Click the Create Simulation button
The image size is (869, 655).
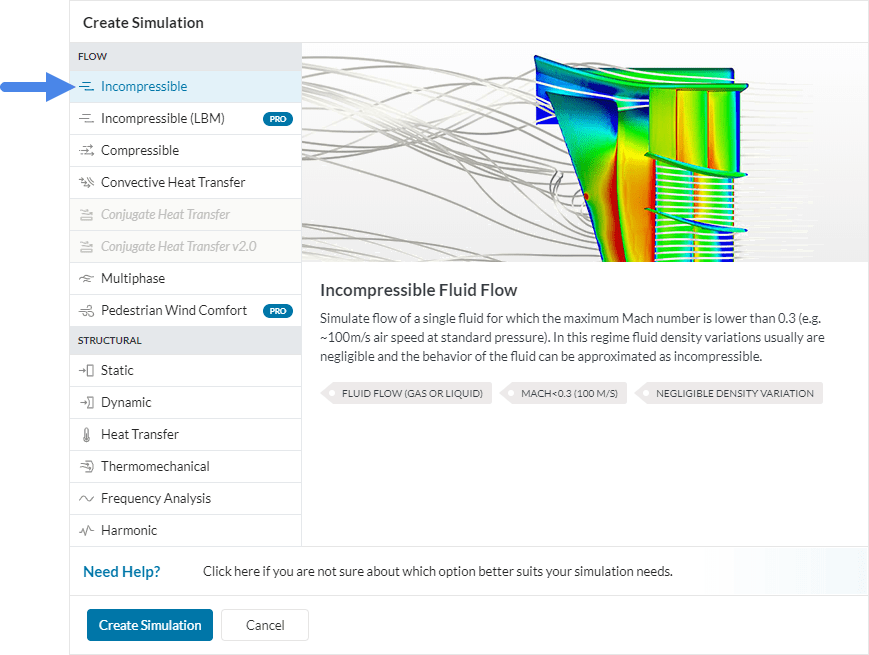(x=149, y=624)
